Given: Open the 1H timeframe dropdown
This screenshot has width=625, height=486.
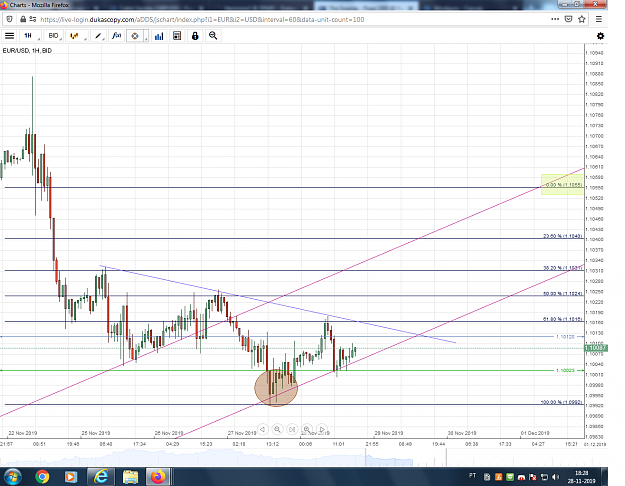Looking at the screenshot, I should [30, 36].
